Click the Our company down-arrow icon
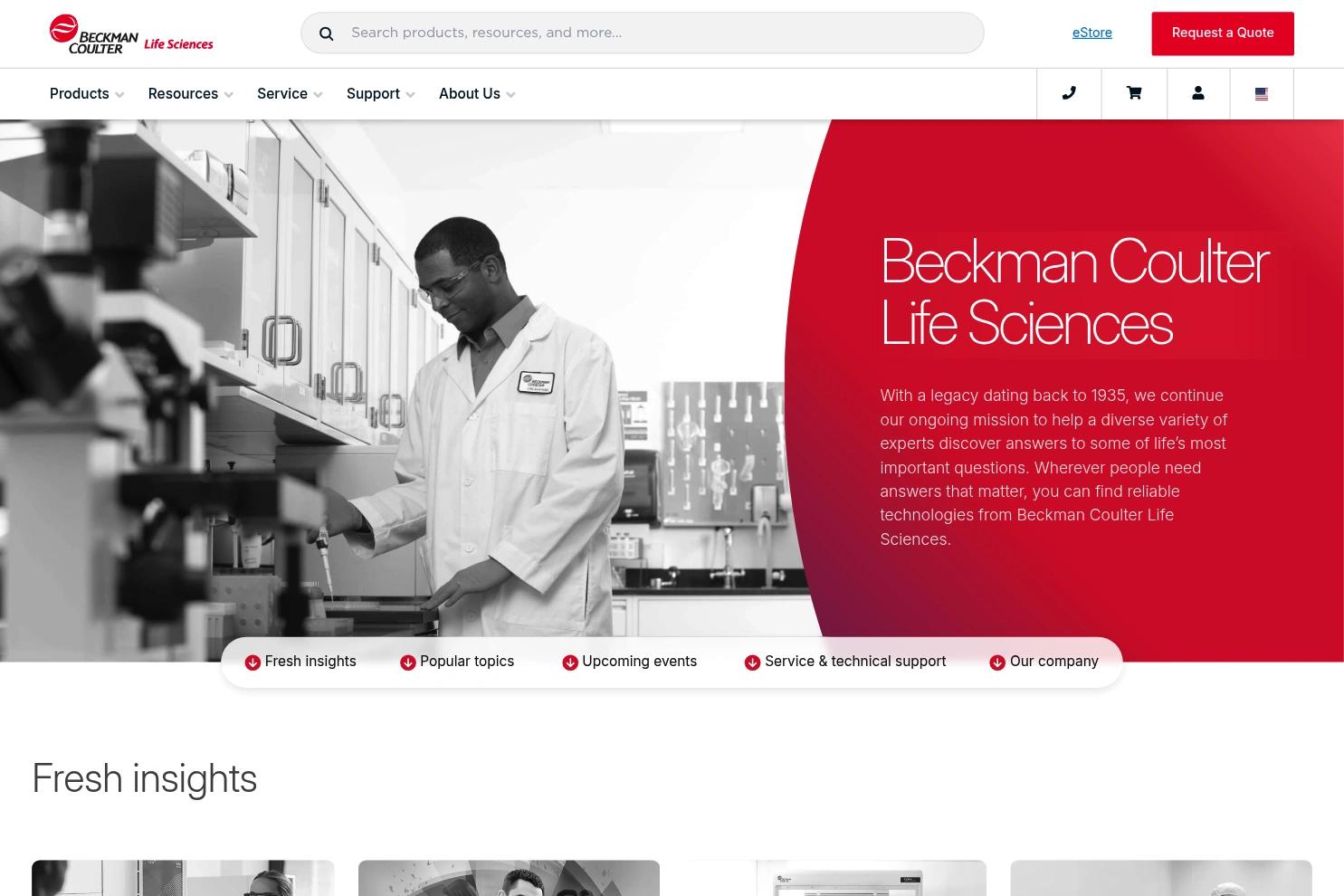This screenshot has width=1344, height=896. 997,662
